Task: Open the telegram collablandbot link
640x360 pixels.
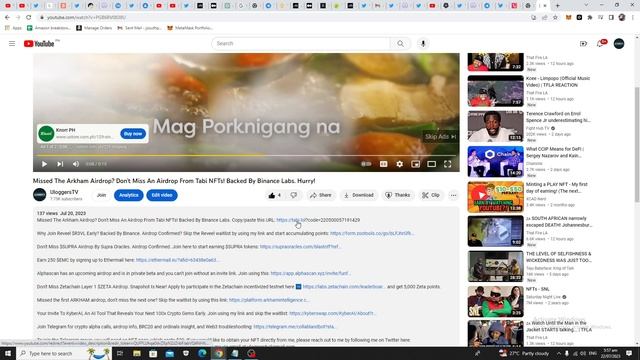Action: pos(294,327)
